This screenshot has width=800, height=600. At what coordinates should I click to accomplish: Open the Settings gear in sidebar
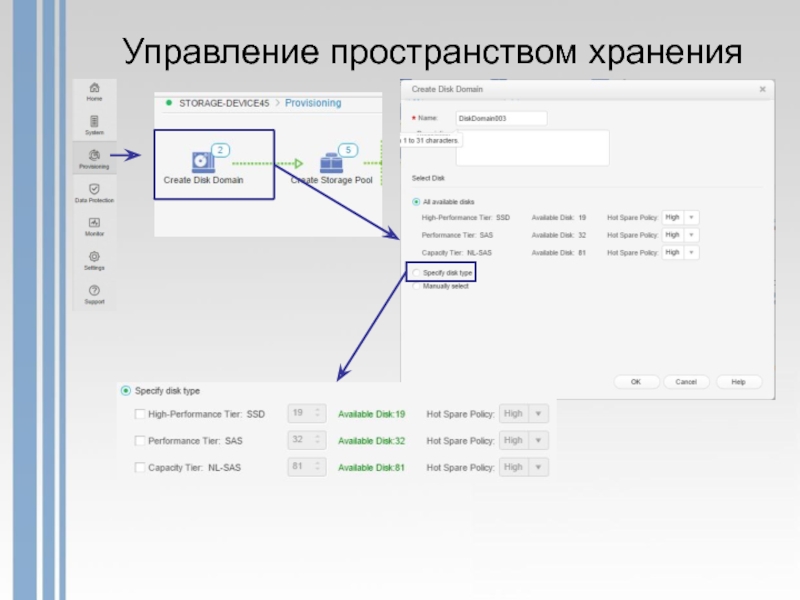coord(94,261)
